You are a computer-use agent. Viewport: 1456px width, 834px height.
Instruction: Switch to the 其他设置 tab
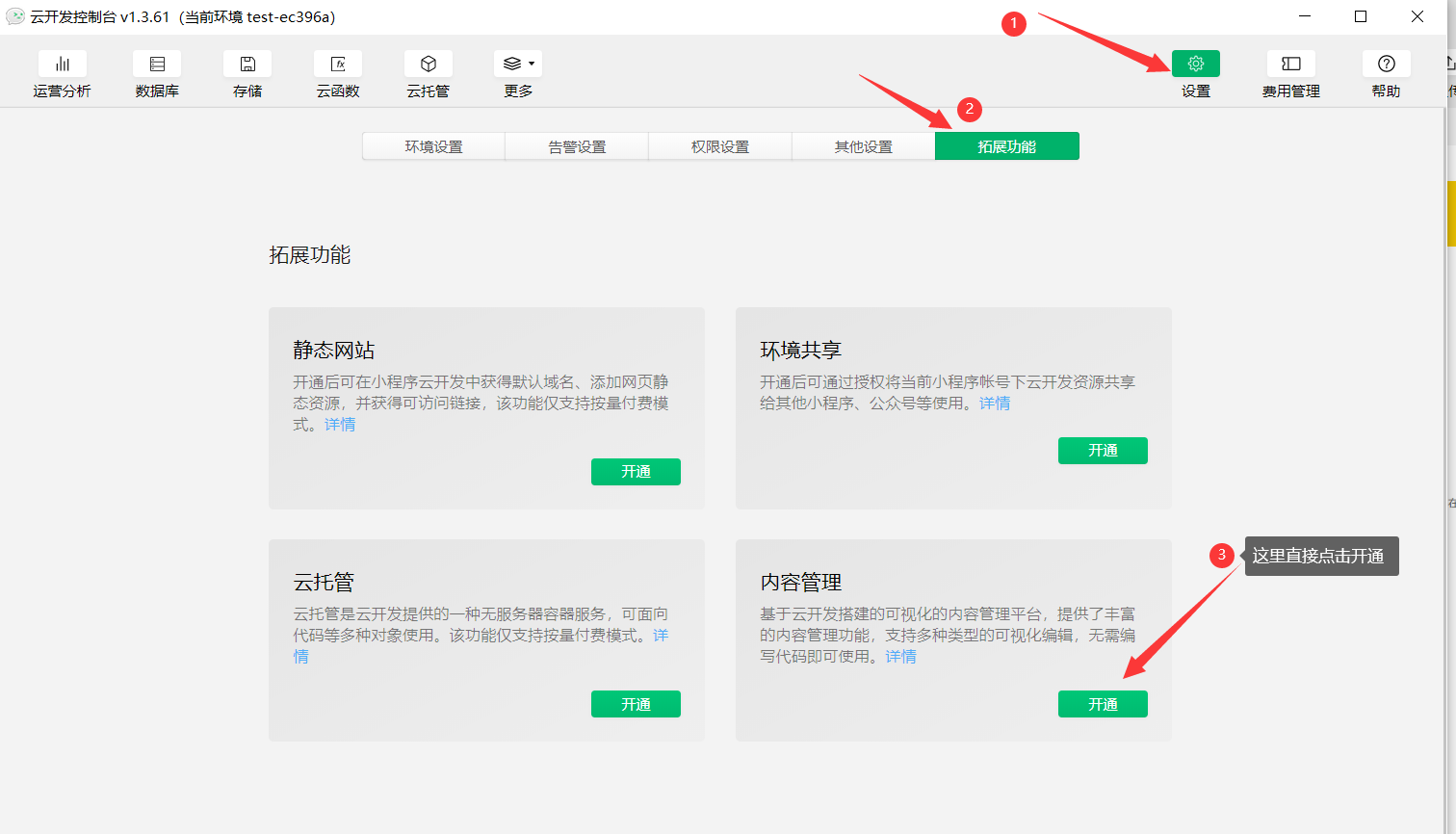click(864, 146)
